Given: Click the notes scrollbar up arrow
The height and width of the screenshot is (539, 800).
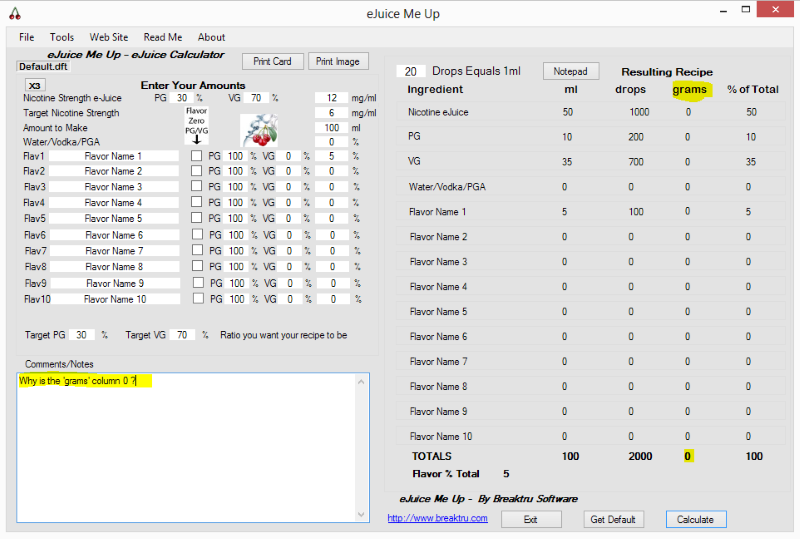Looking at the screenshot, I should tap(361, 381).
